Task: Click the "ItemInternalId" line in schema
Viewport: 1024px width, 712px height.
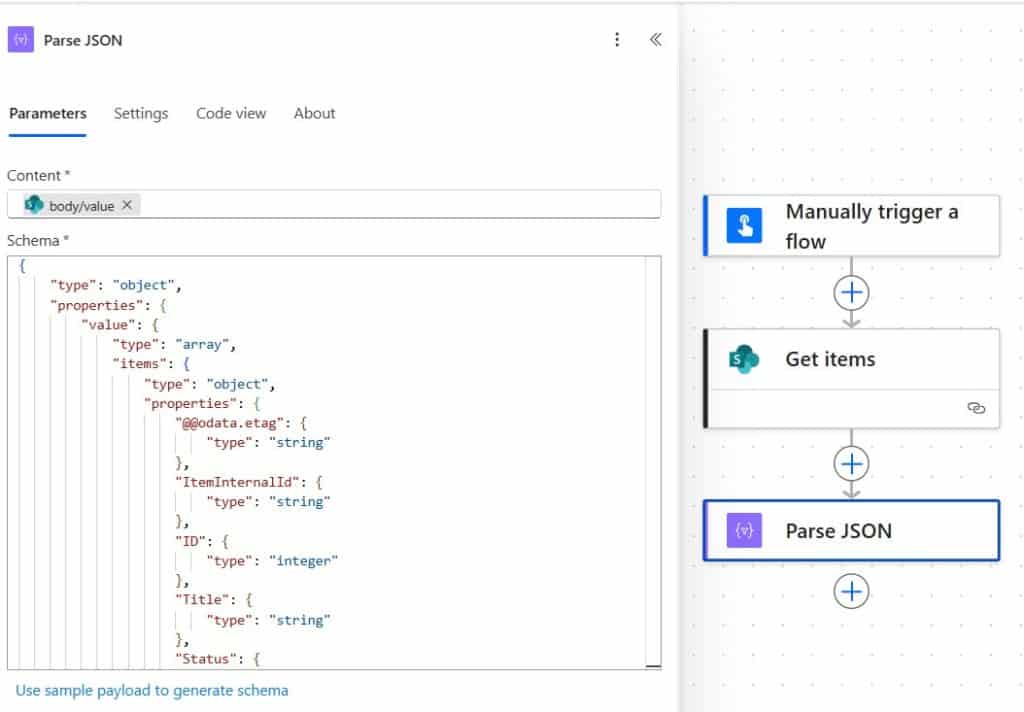Action: pyautogui.click(x=249, y=482)
